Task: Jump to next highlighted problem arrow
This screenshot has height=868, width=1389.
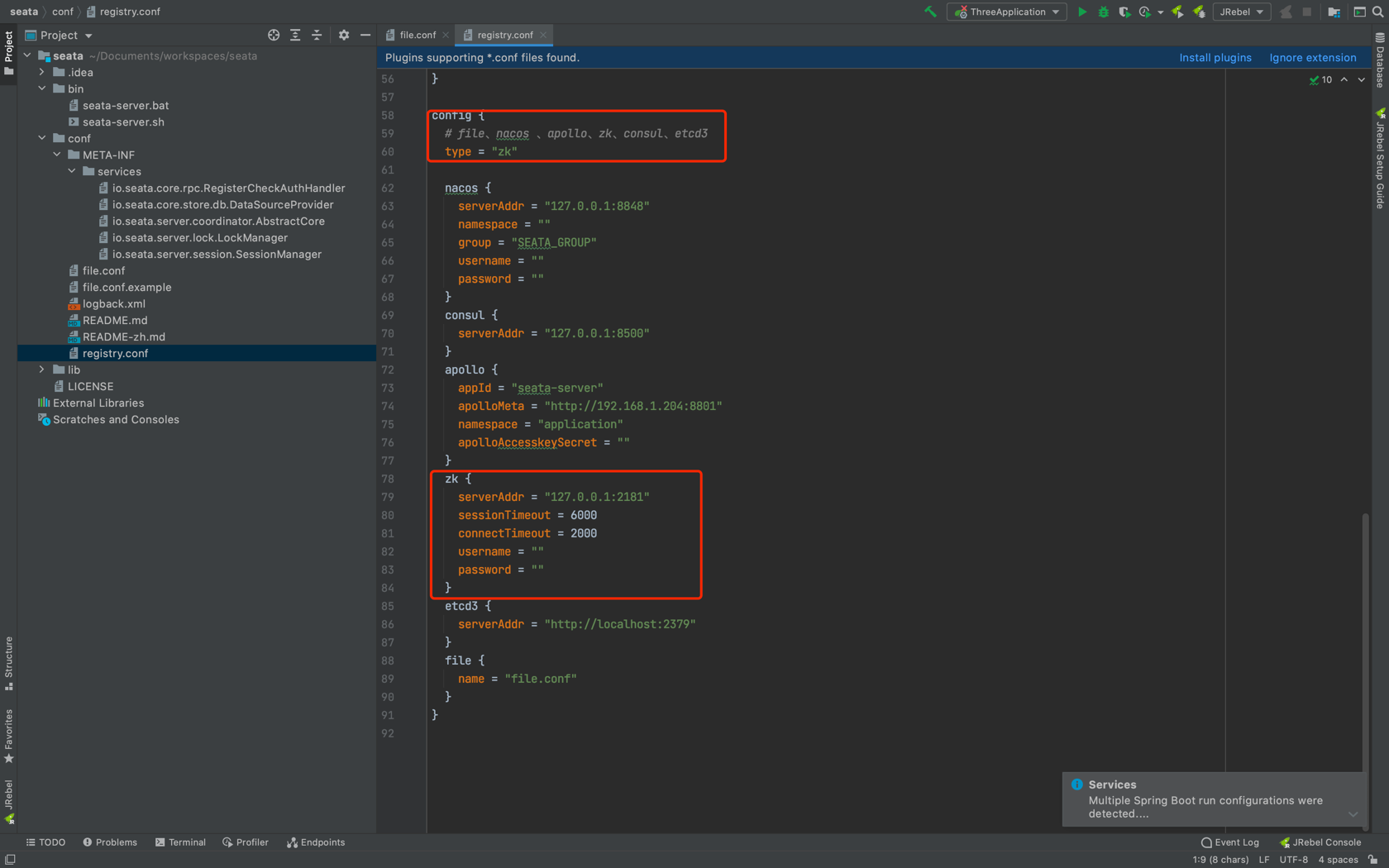Action: click(1362, 80)
